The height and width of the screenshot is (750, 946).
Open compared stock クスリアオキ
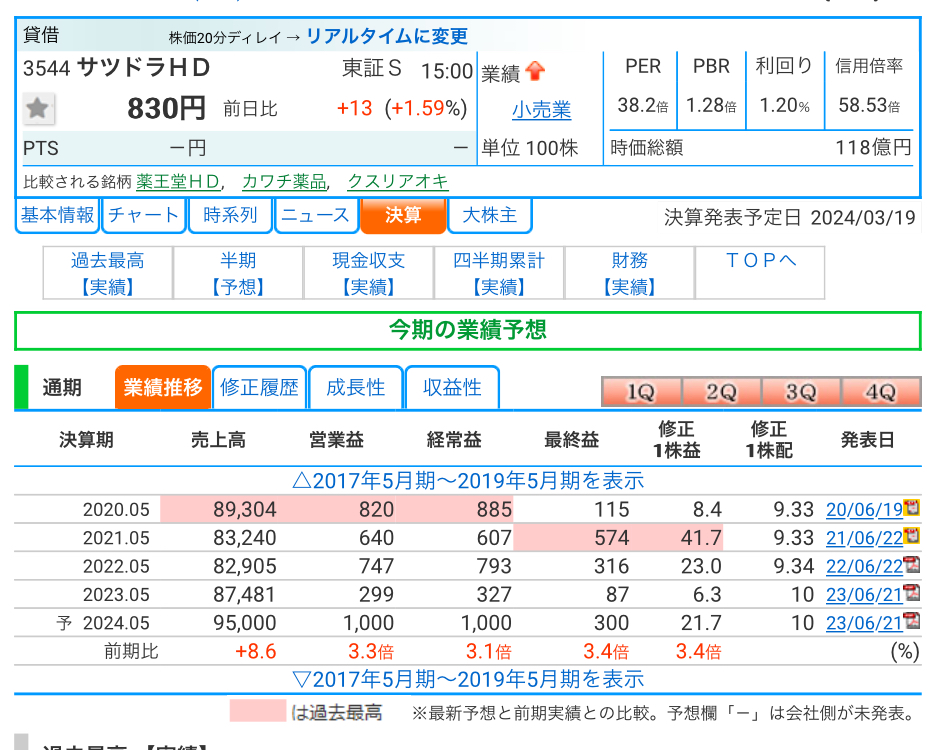[x=398, y=182]
